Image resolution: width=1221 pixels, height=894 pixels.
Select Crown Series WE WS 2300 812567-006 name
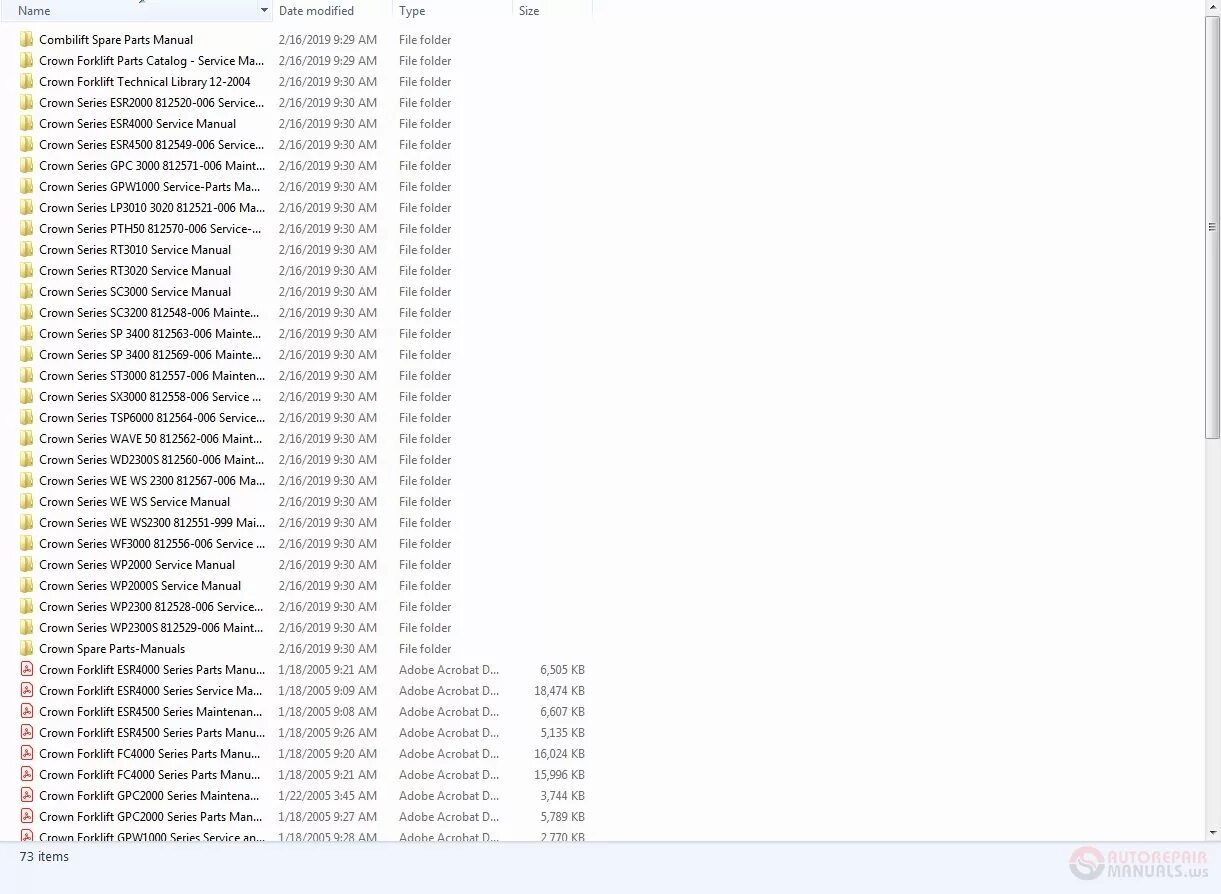[x=152, y=481]
